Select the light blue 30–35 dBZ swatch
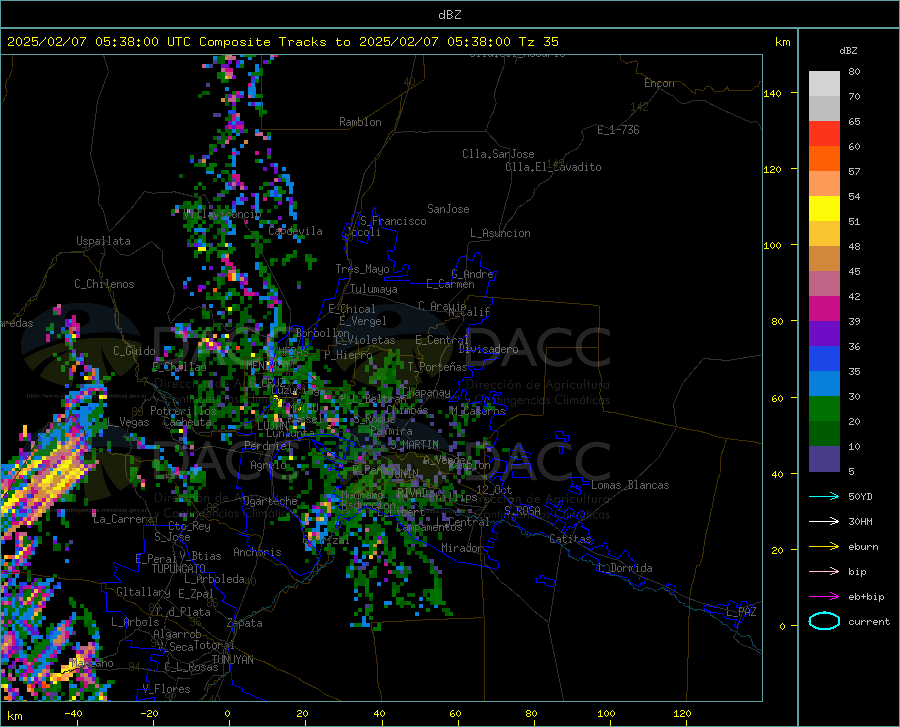This screenshot has width=900, height=727. click(x=824, y=384)
